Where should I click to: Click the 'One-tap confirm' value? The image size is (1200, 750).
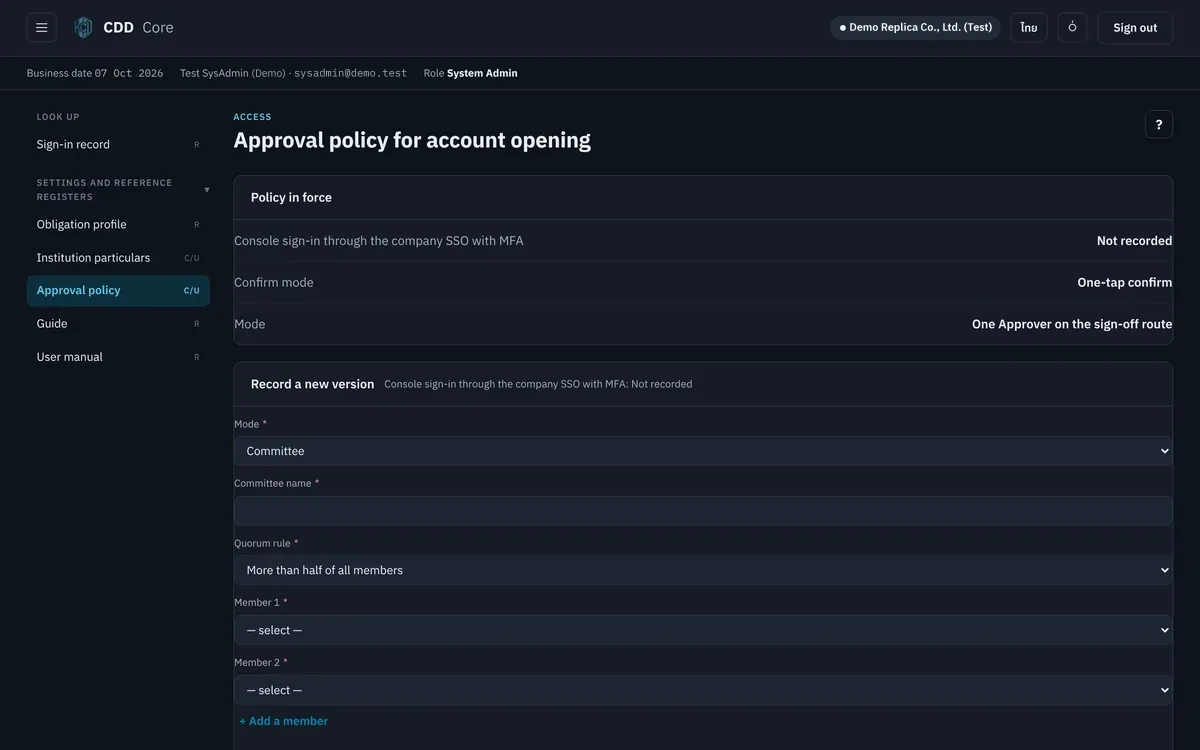[1125, 282]
